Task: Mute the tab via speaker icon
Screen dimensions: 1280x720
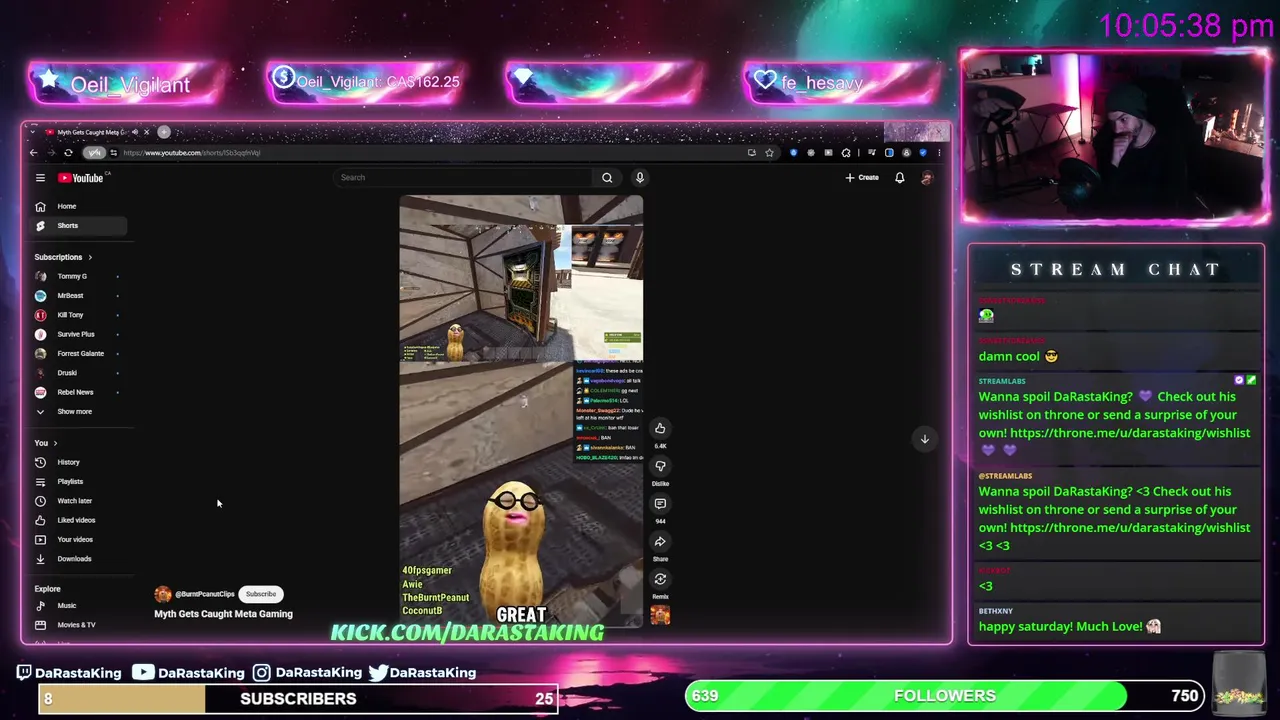Action: 135,132
